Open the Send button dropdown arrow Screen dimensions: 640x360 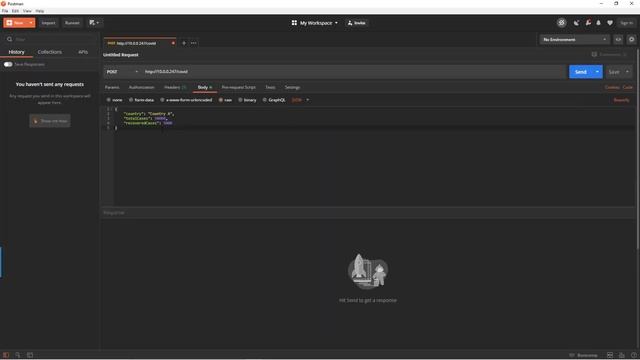pos(597,72)
